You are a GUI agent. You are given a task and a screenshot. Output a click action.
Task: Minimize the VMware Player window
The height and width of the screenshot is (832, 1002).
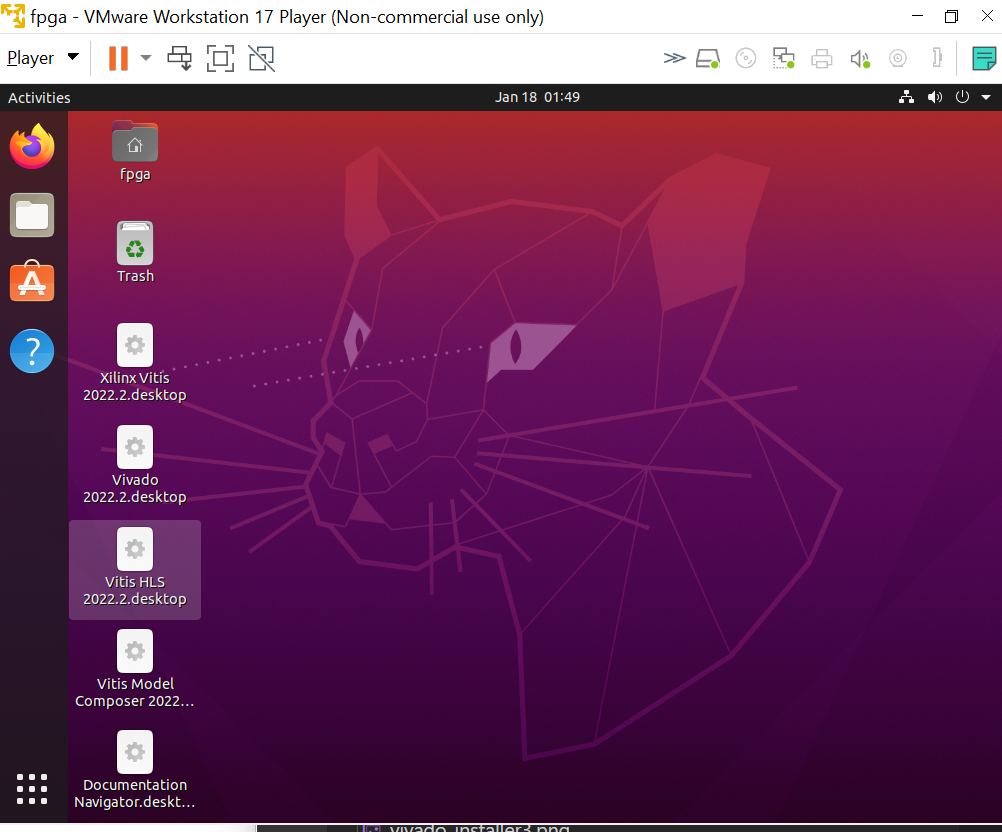click(918, 16)
